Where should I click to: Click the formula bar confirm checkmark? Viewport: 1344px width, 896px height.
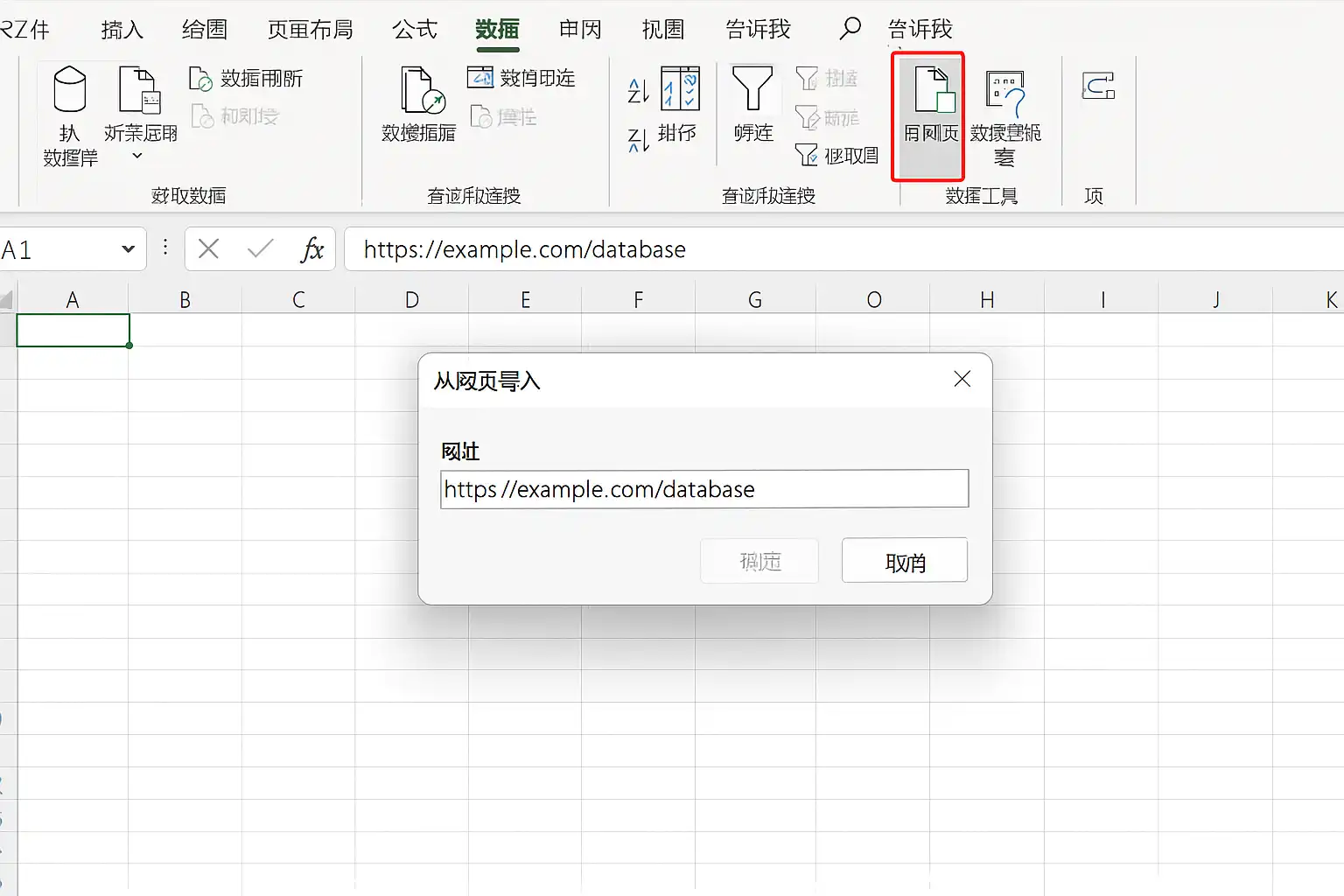(261, 249)
